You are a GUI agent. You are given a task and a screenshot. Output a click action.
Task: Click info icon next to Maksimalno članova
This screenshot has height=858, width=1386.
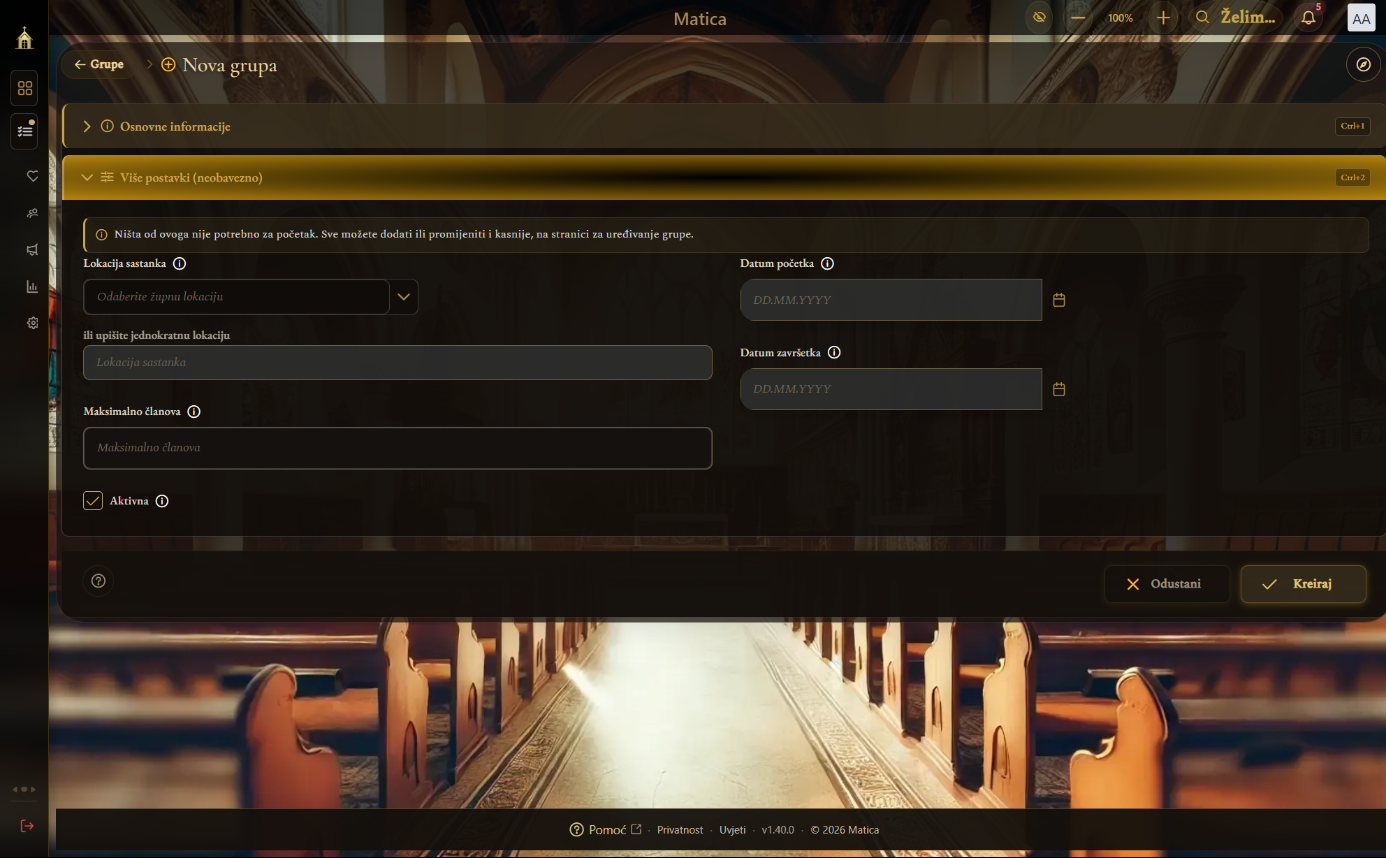coord(194,412)
